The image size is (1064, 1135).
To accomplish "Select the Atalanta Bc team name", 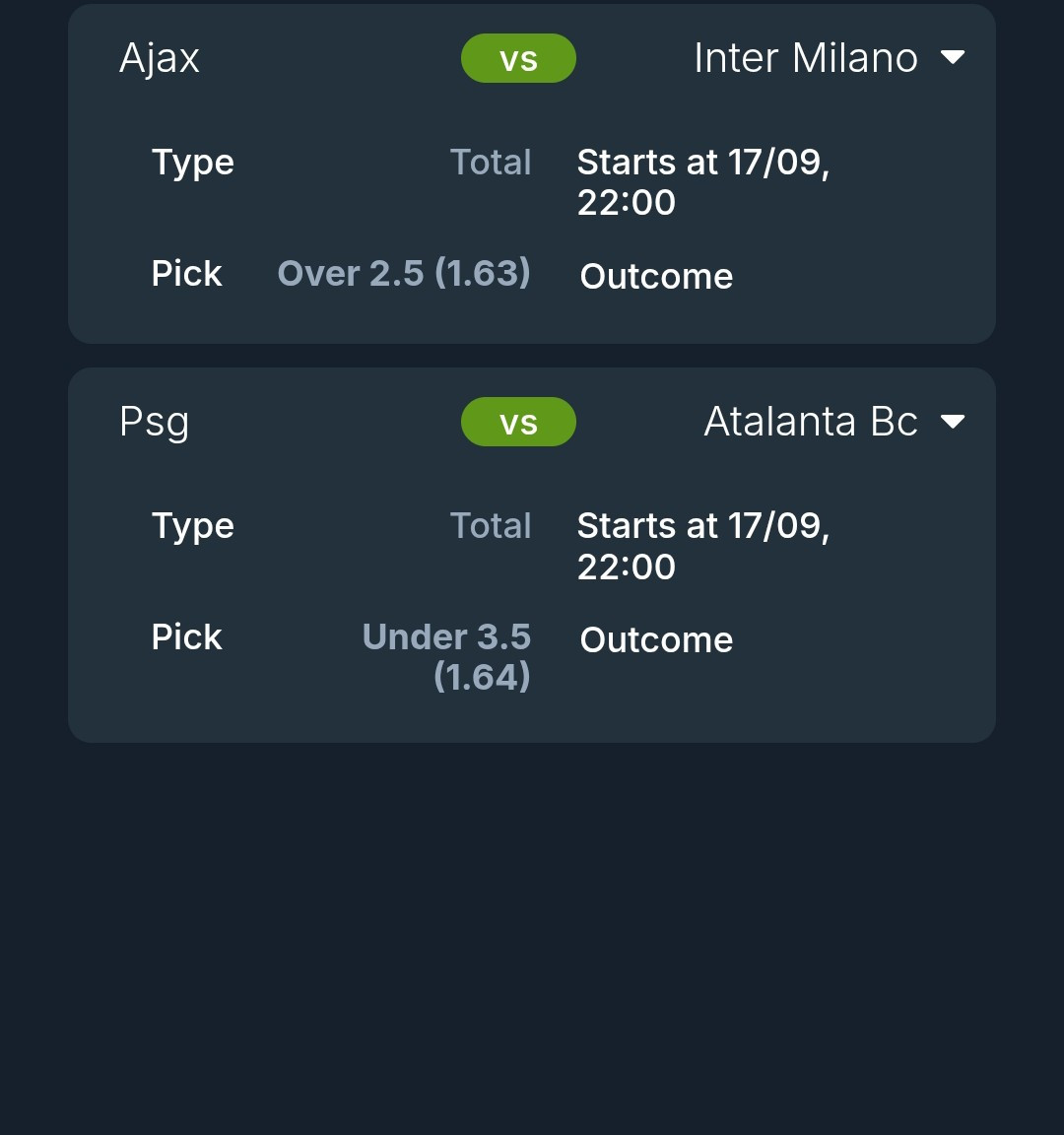I will pos(810,422).
